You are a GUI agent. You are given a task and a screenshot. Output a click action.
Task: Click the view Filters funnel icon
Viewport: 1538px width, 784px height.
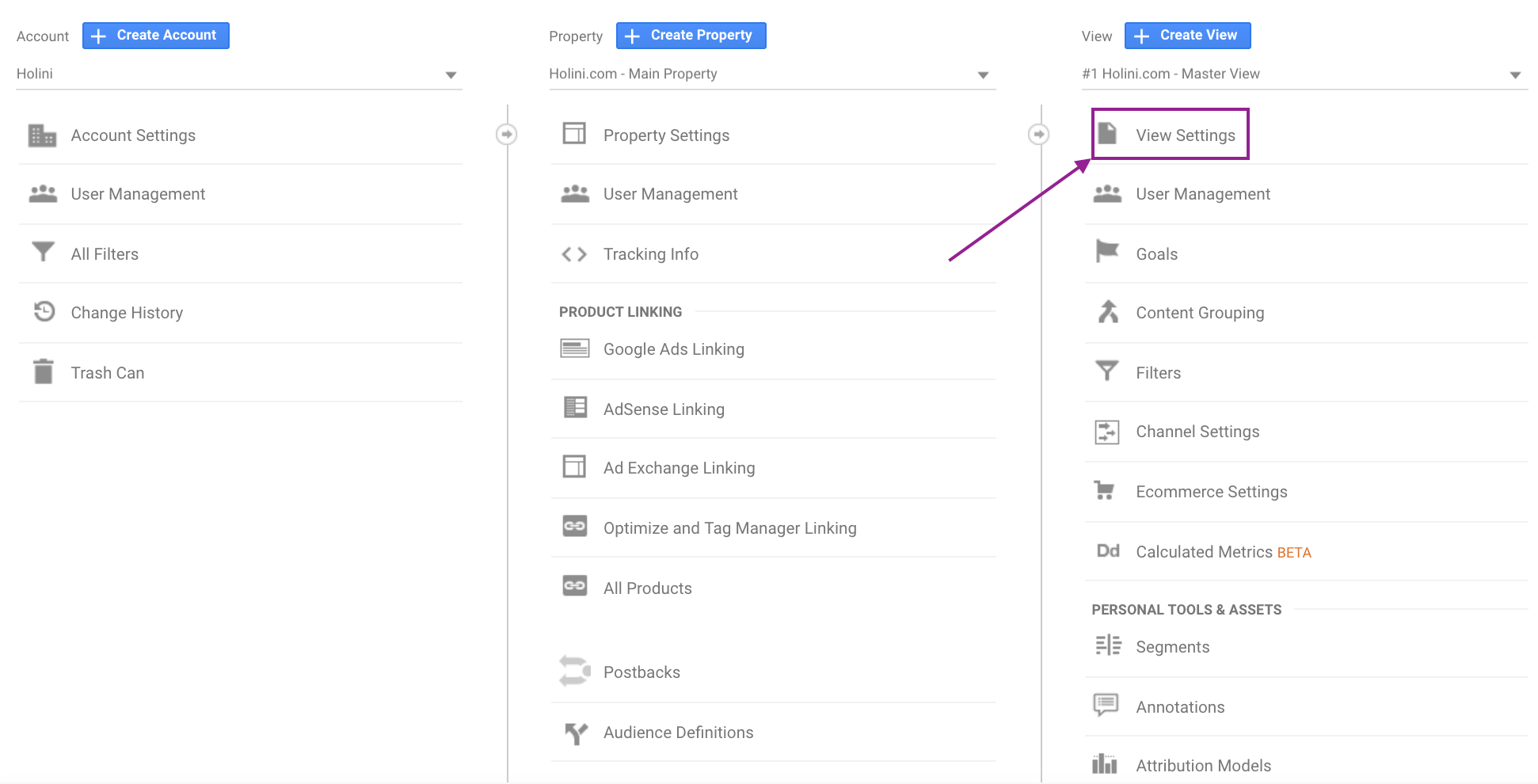point(1107,371)
